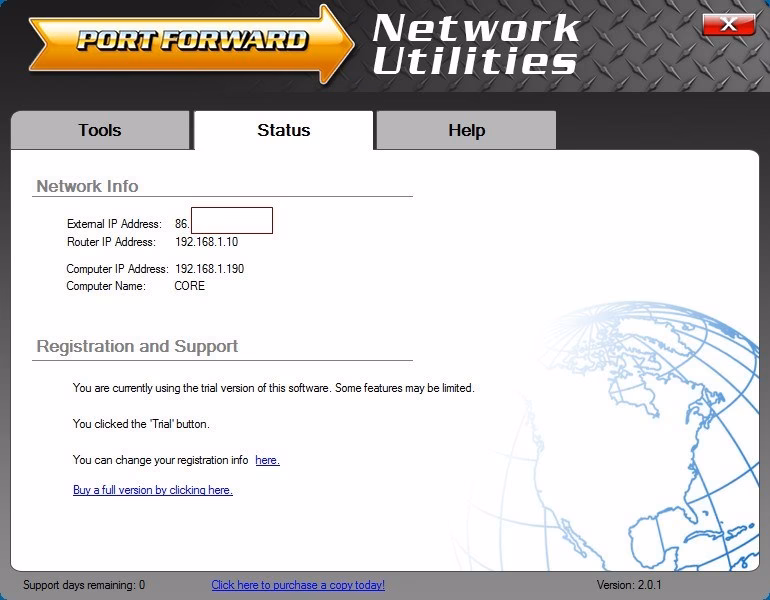Click the Computer IP Address label

(117, 269)
